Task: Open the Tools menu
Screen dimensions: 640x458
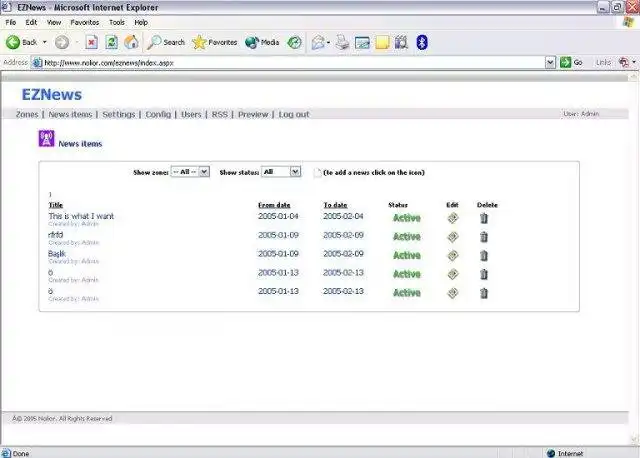Action: (x=117, y=22)
